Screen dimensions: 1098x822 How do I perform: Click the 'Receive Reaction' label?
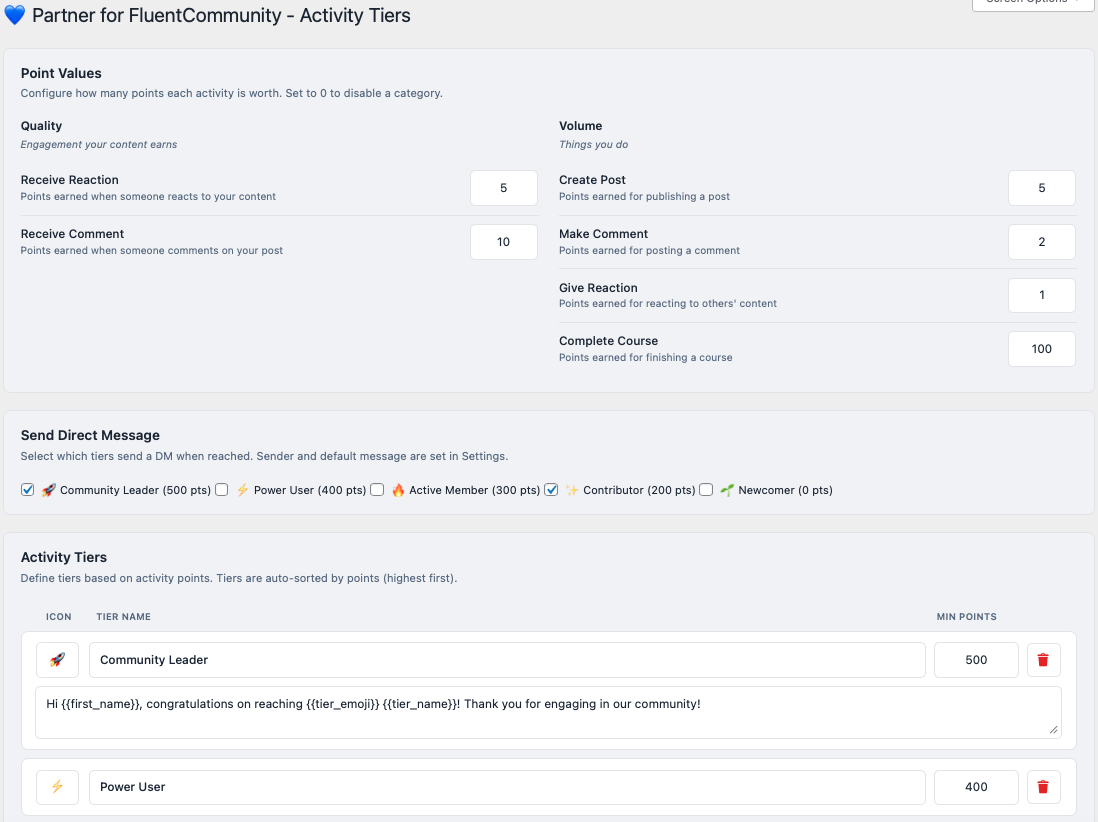click(x=69, y=180)
